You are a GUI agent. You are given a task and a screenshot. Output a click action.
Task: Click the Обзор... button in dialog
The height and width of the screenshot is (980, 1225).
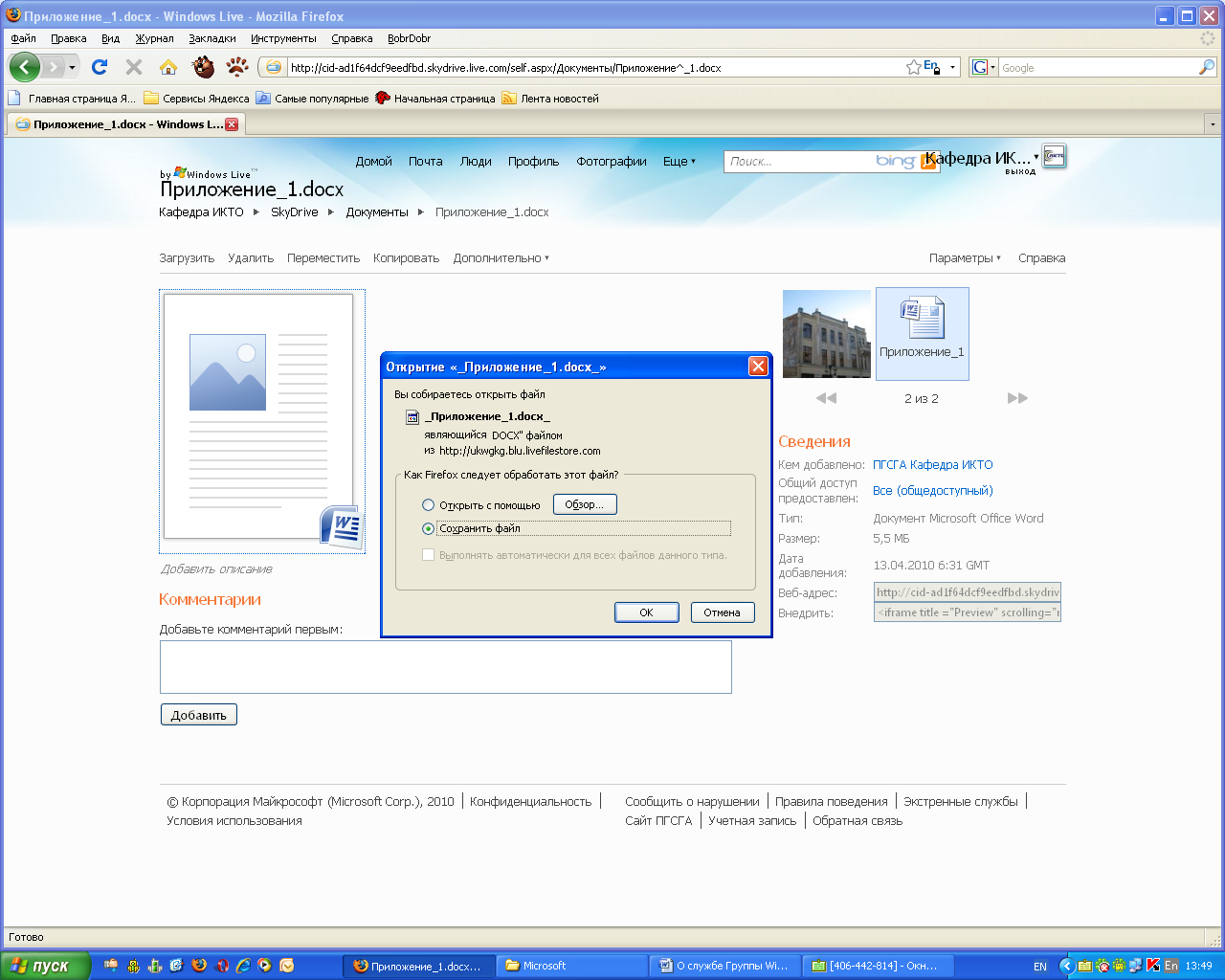585,504
